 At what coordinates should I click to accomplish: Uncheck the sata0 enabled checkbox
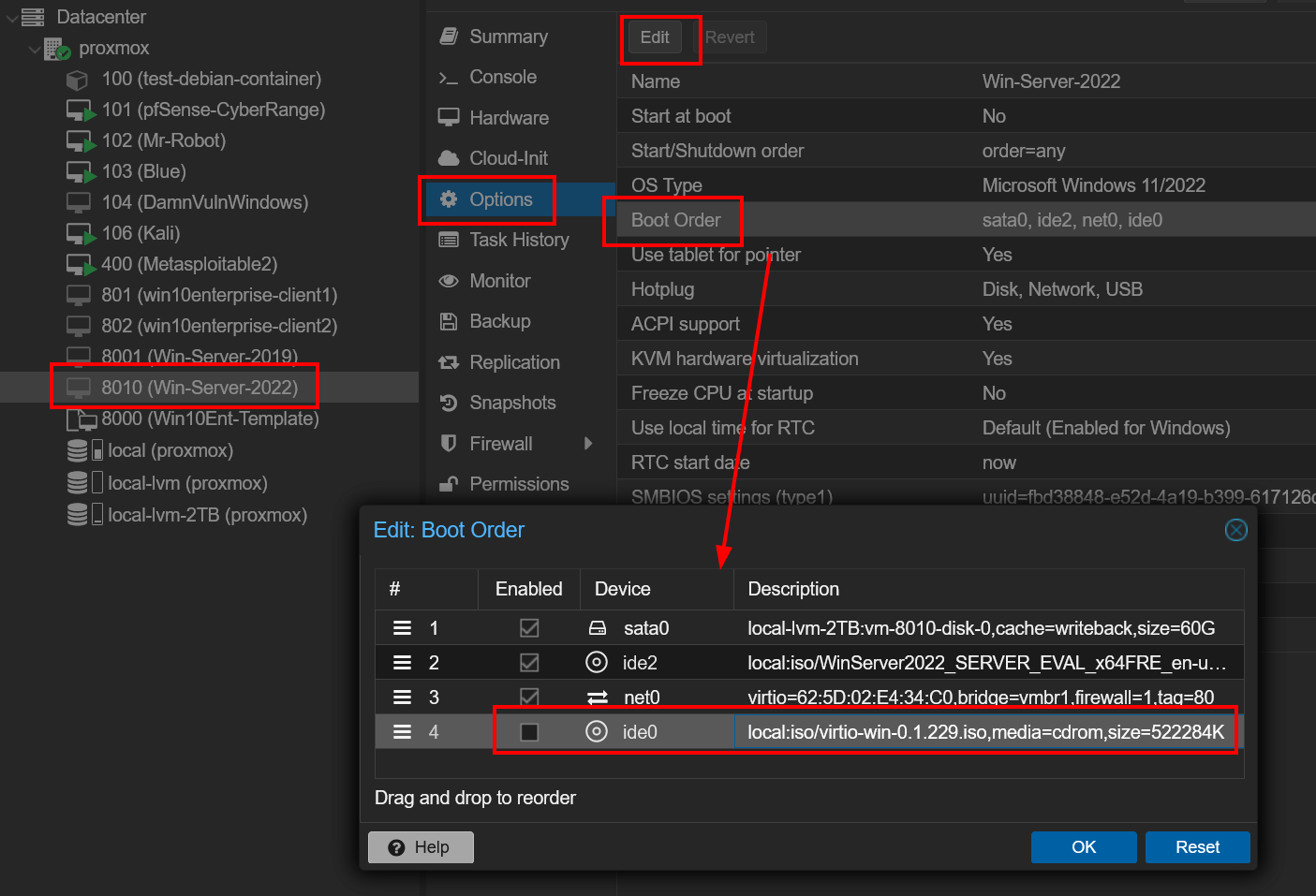(x=529, y=628)
